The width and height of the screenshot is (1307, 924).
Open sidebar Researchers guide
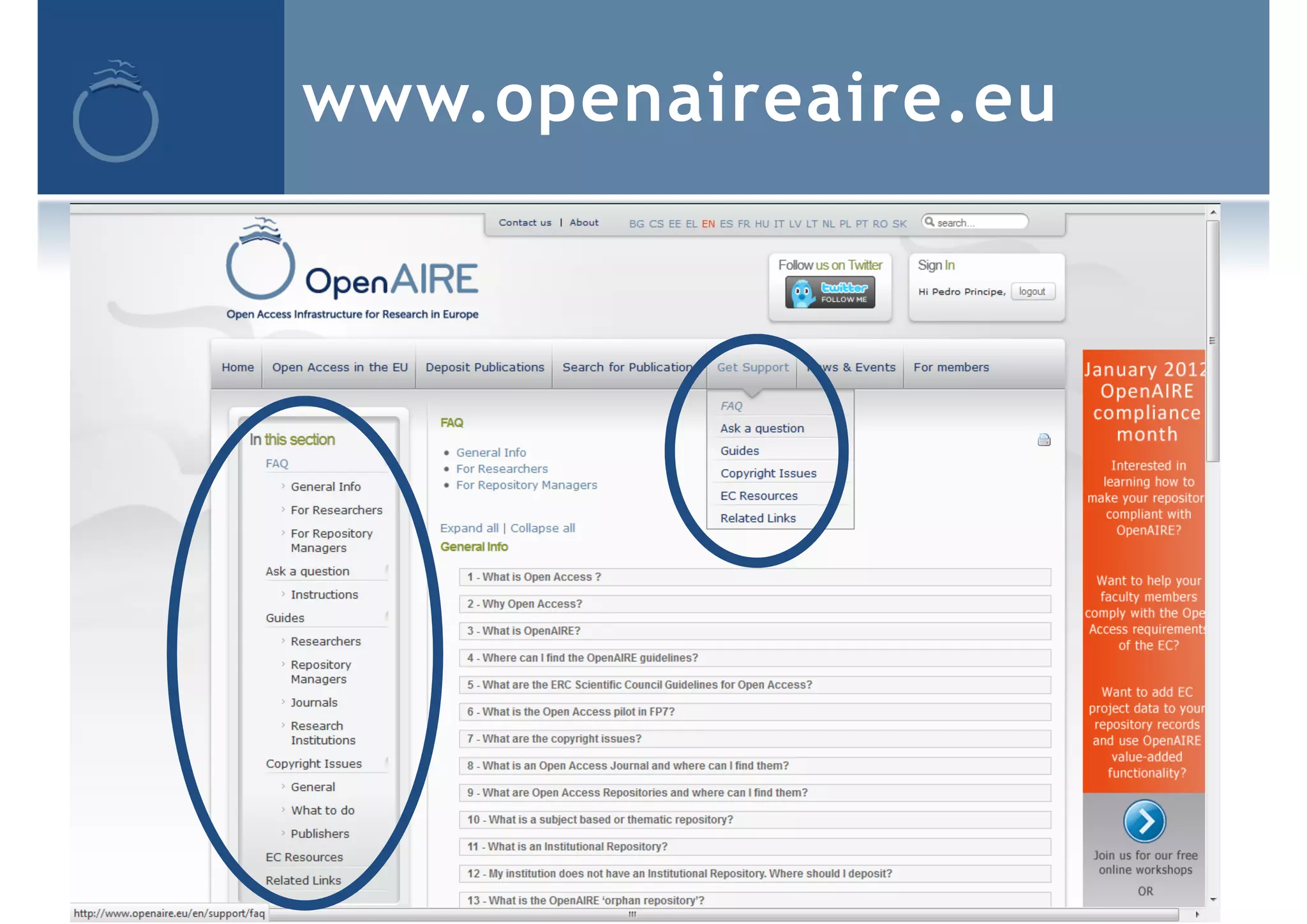coord(325,641)
